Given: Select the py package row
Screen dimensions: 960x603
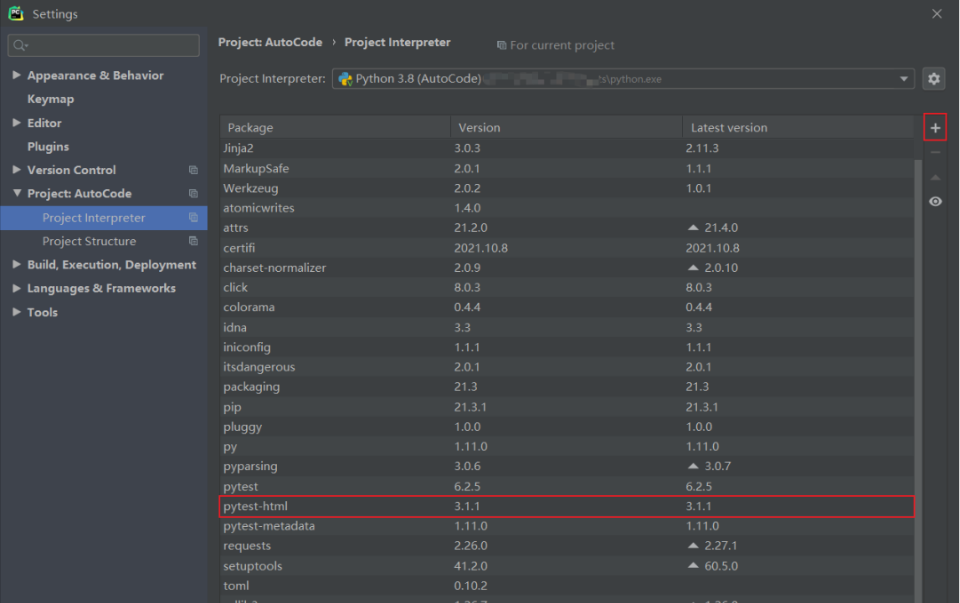Looking at the screenshot, I should [567, 446].
